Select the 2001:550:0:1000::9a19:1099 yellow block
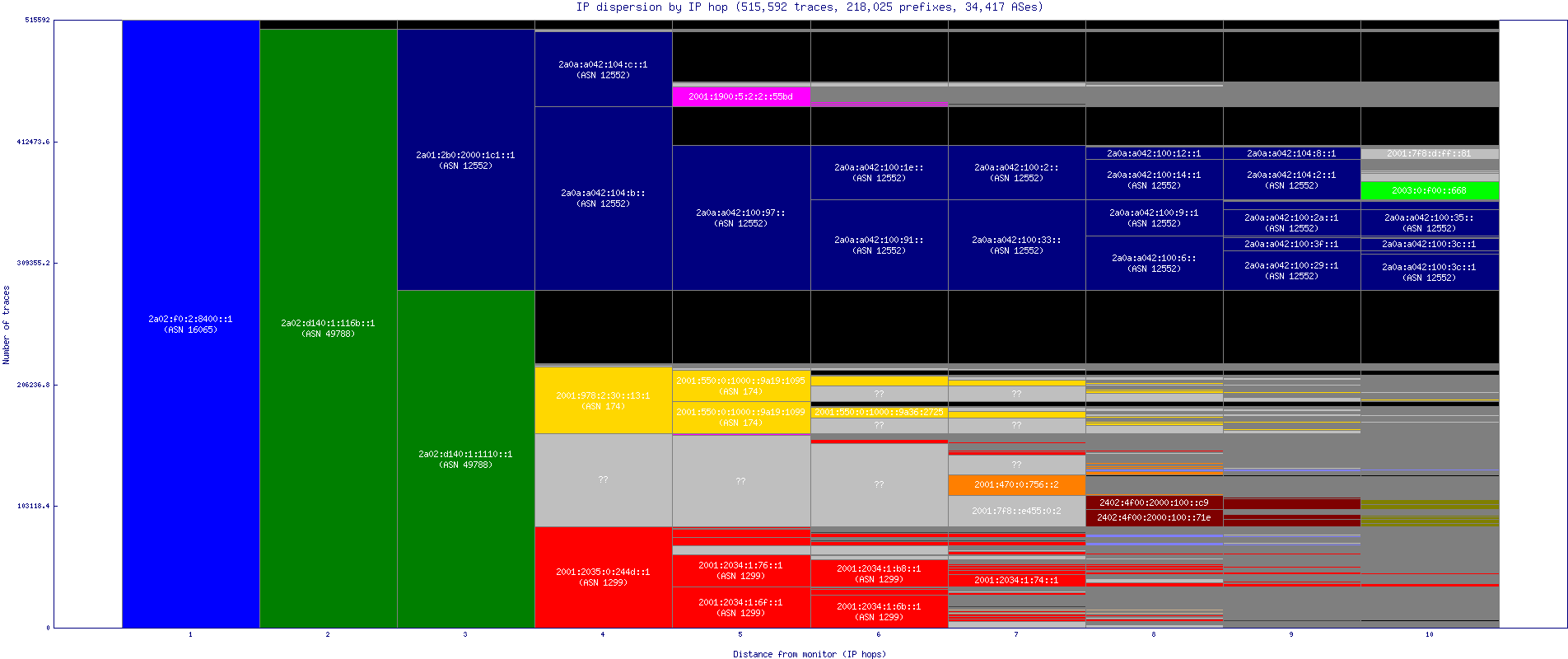Image resolution: width=1568 pixels, height=659 pixels. coord(741,417)
